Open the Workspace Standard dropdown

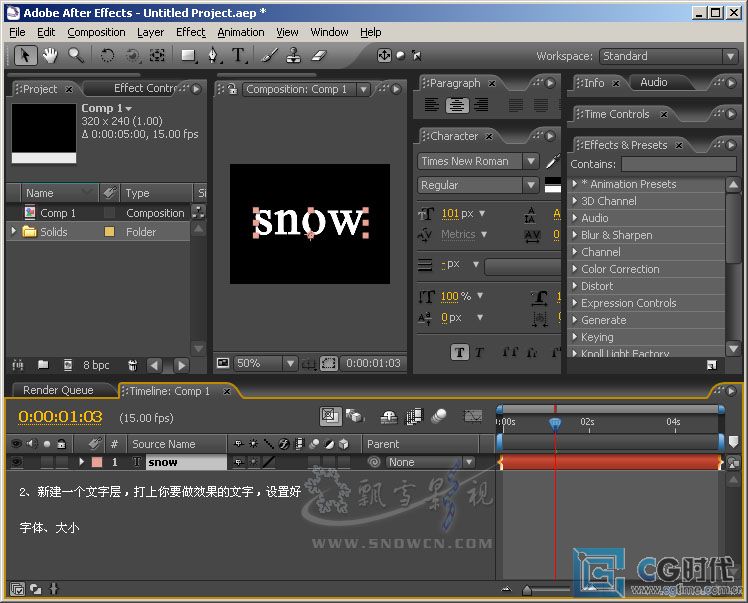pos(669,56)
